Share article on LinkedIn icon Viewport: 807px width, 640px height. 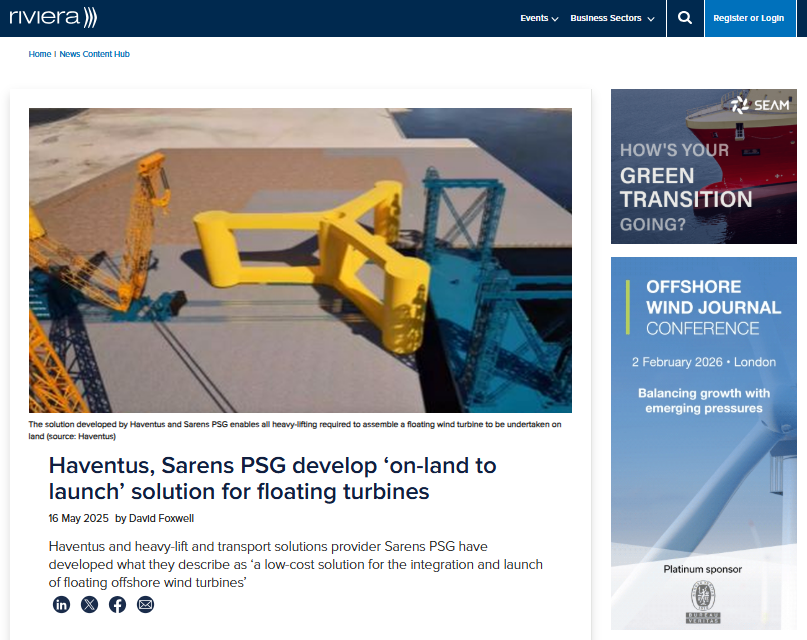[x=61, y=604]
